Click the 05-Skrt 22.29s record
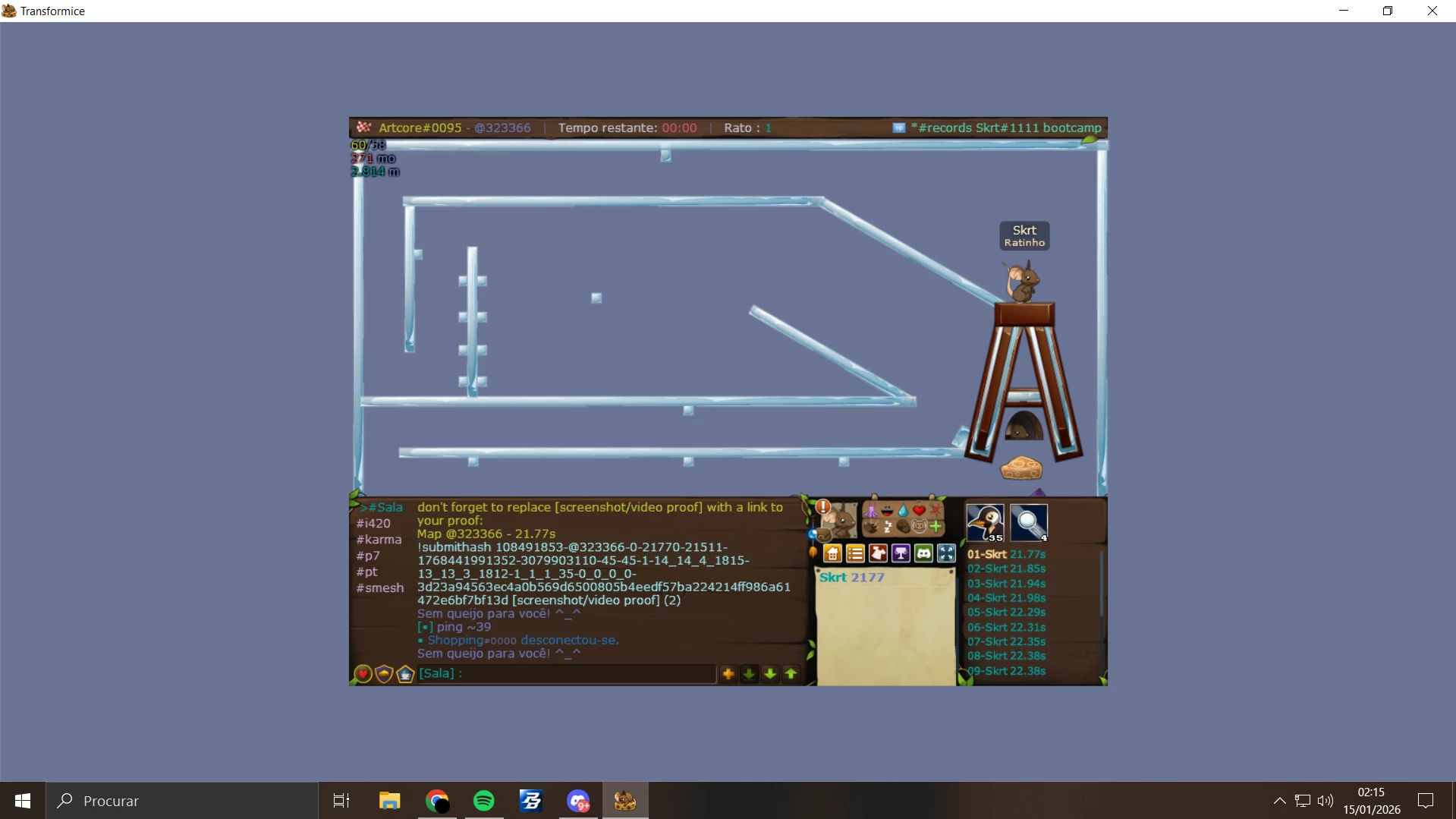 [1006, 612]
